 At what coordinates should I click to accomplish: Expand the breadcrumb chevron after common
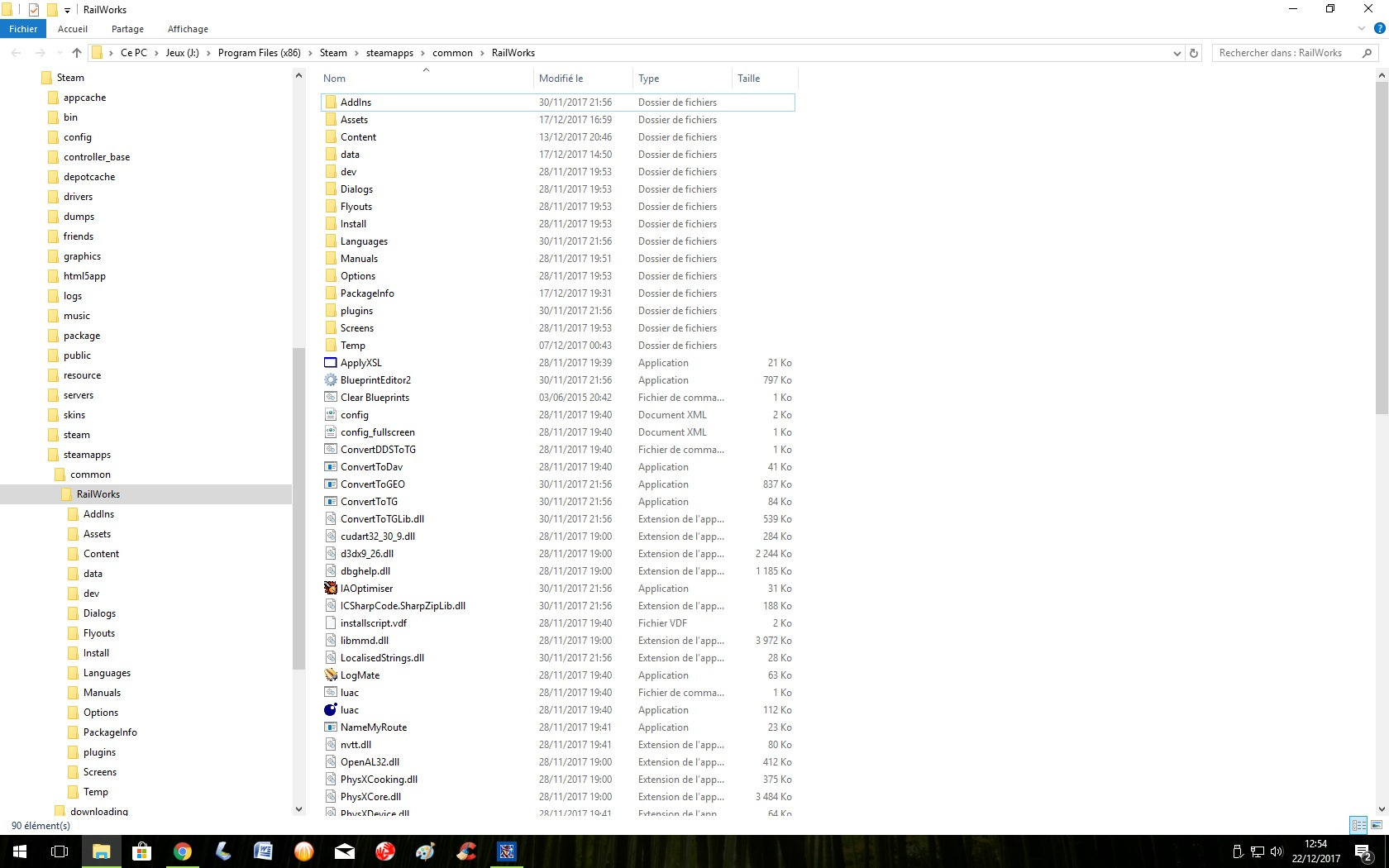(x=482, y=53)
